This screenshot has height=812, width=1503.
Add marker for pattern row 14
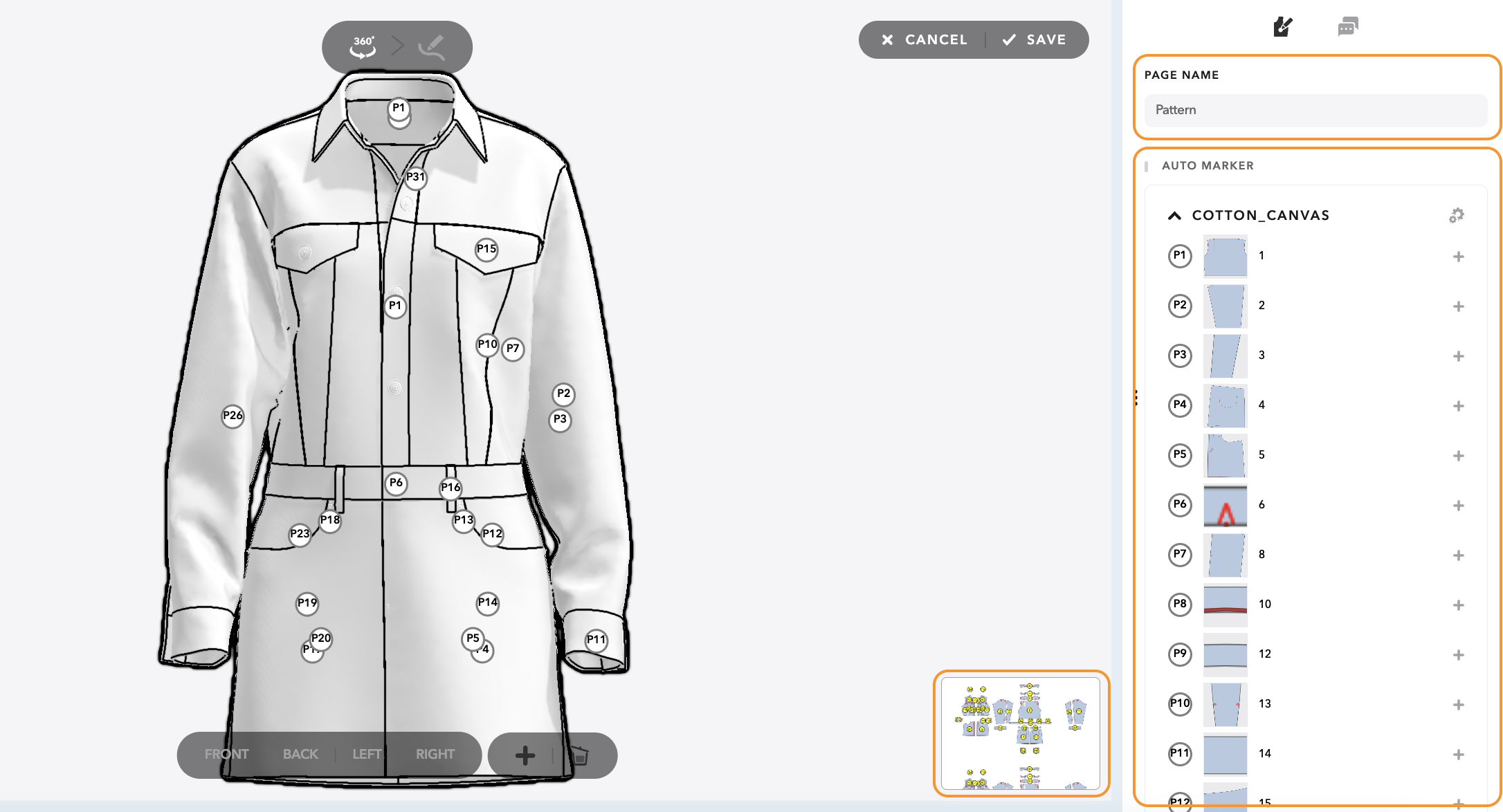click(x=1458, y=755)
